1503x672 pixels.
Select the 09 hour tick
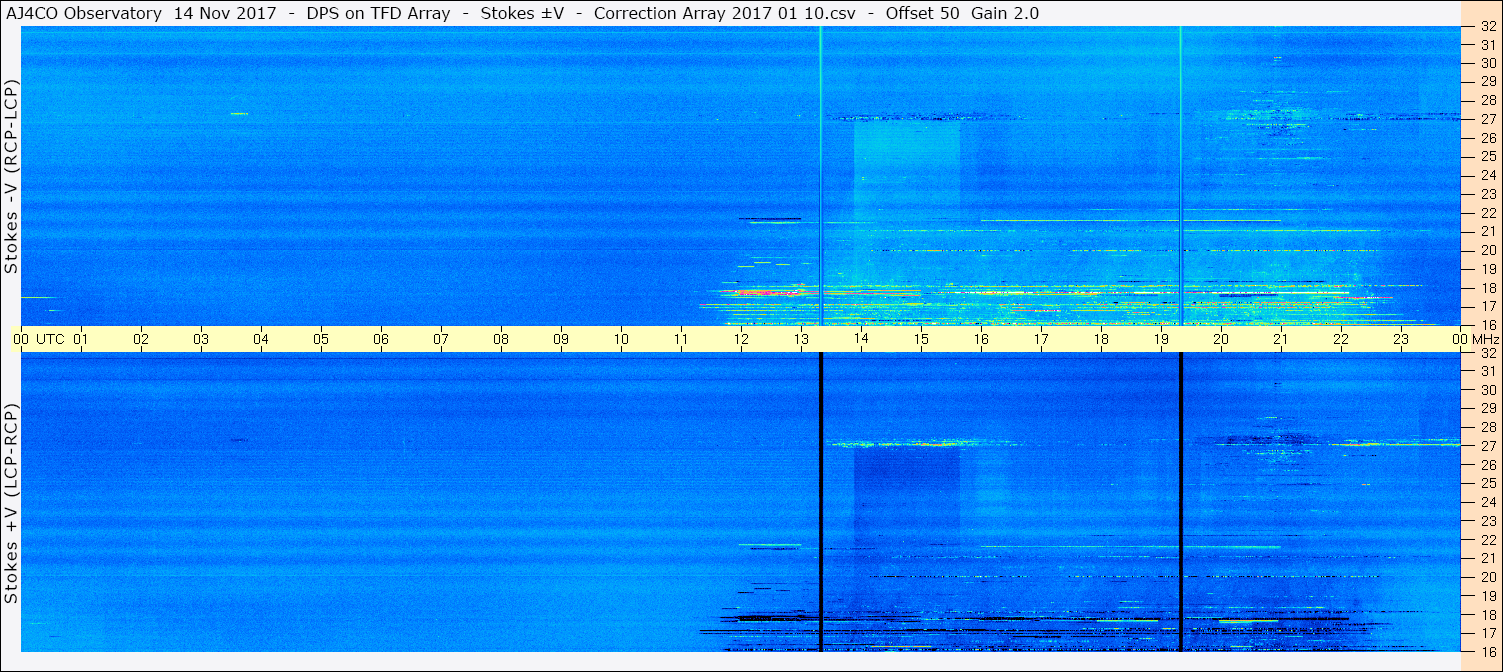click(x=561, y=339)
